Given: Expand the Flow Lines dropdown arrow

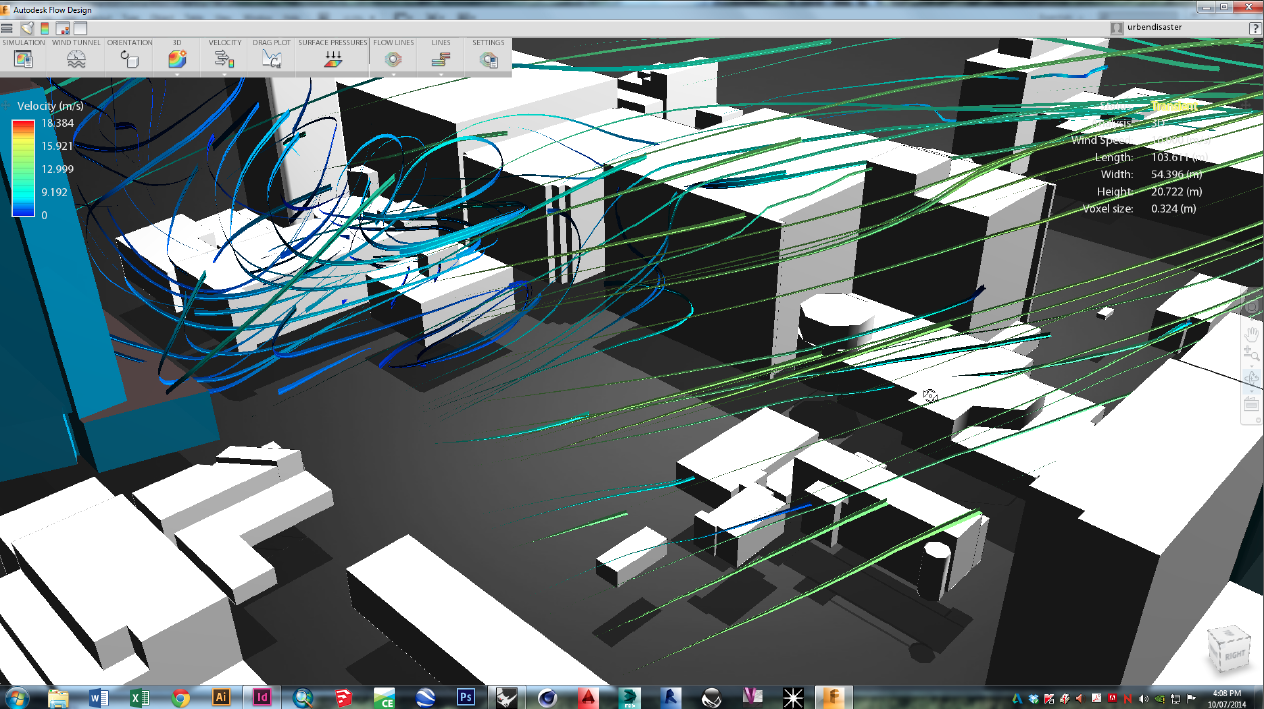Looking at the screenshot, I should [393, 74].
